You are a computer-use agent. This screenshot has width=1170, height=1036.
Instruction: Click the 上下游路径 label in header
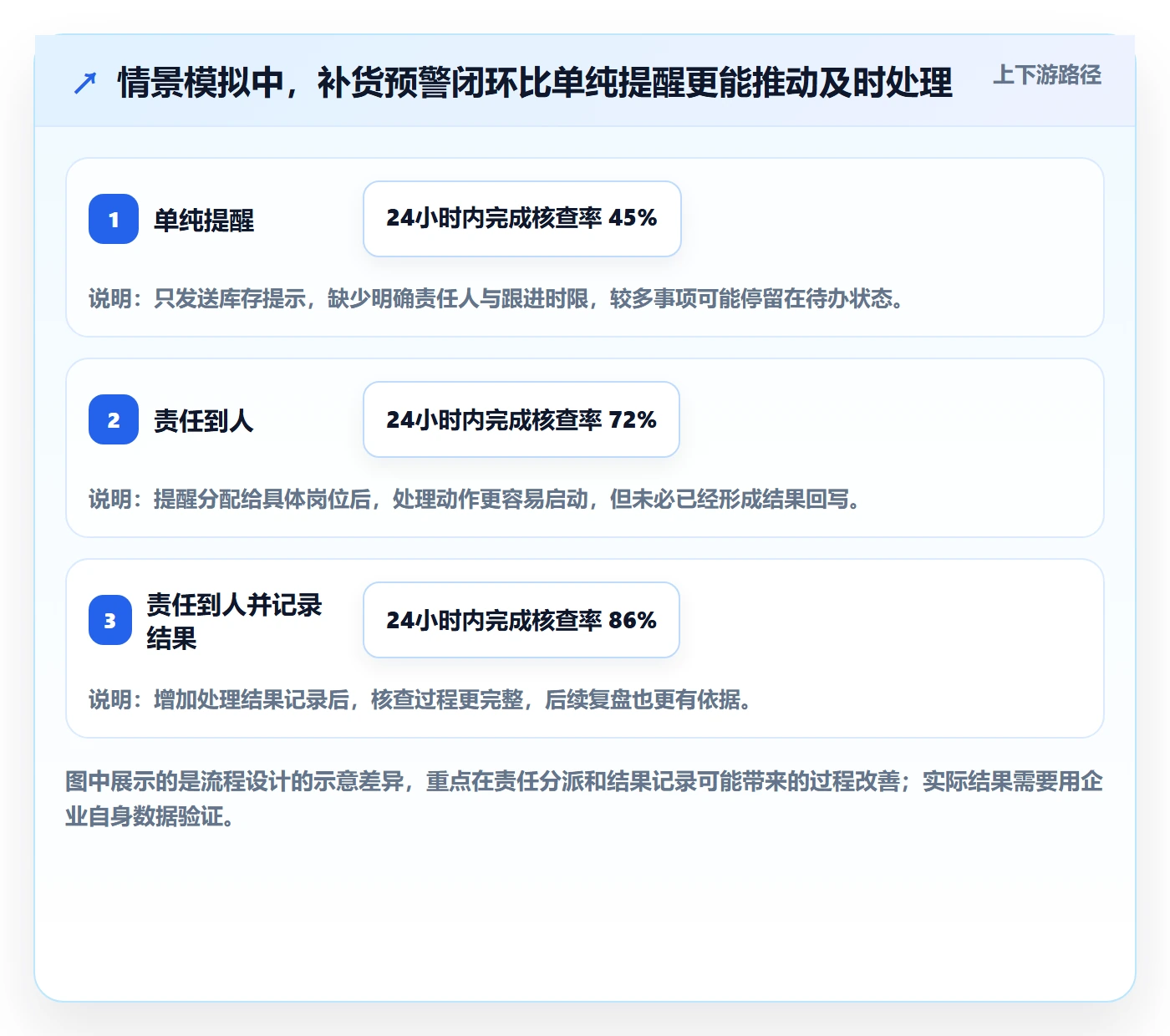[1047, 75]
